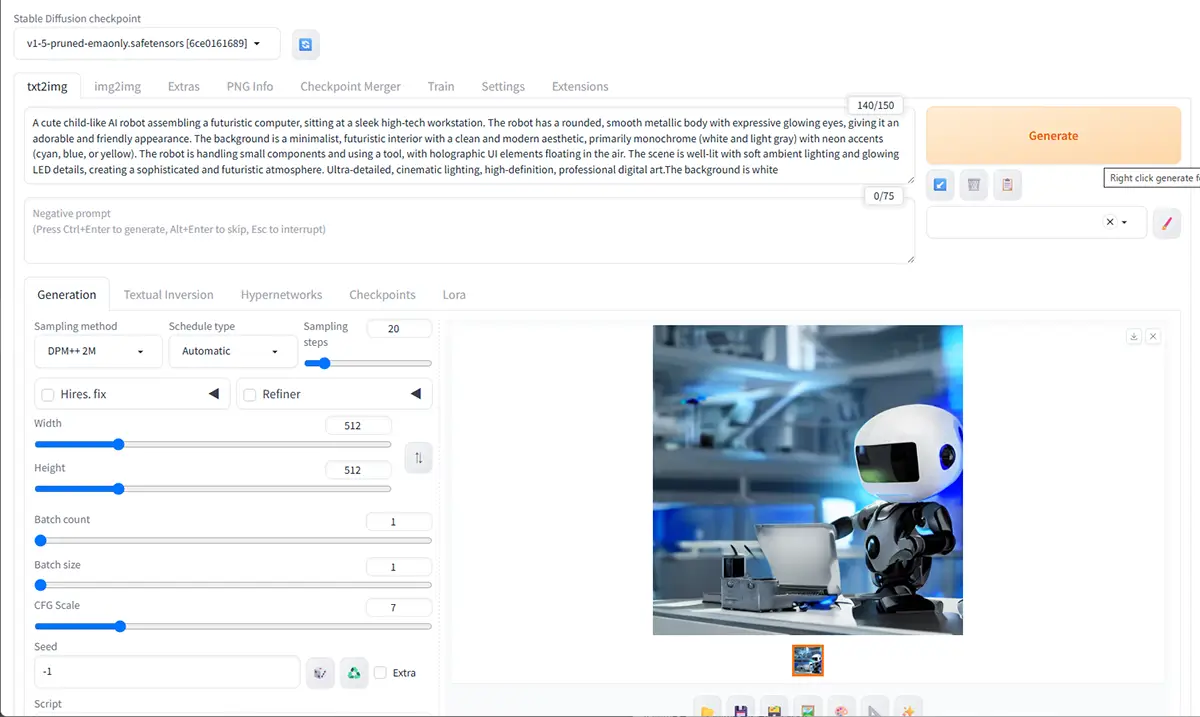Adjust the Sampling steps slider
Image resolution: width=1200 pixels, height=717 pixels.
368,363
